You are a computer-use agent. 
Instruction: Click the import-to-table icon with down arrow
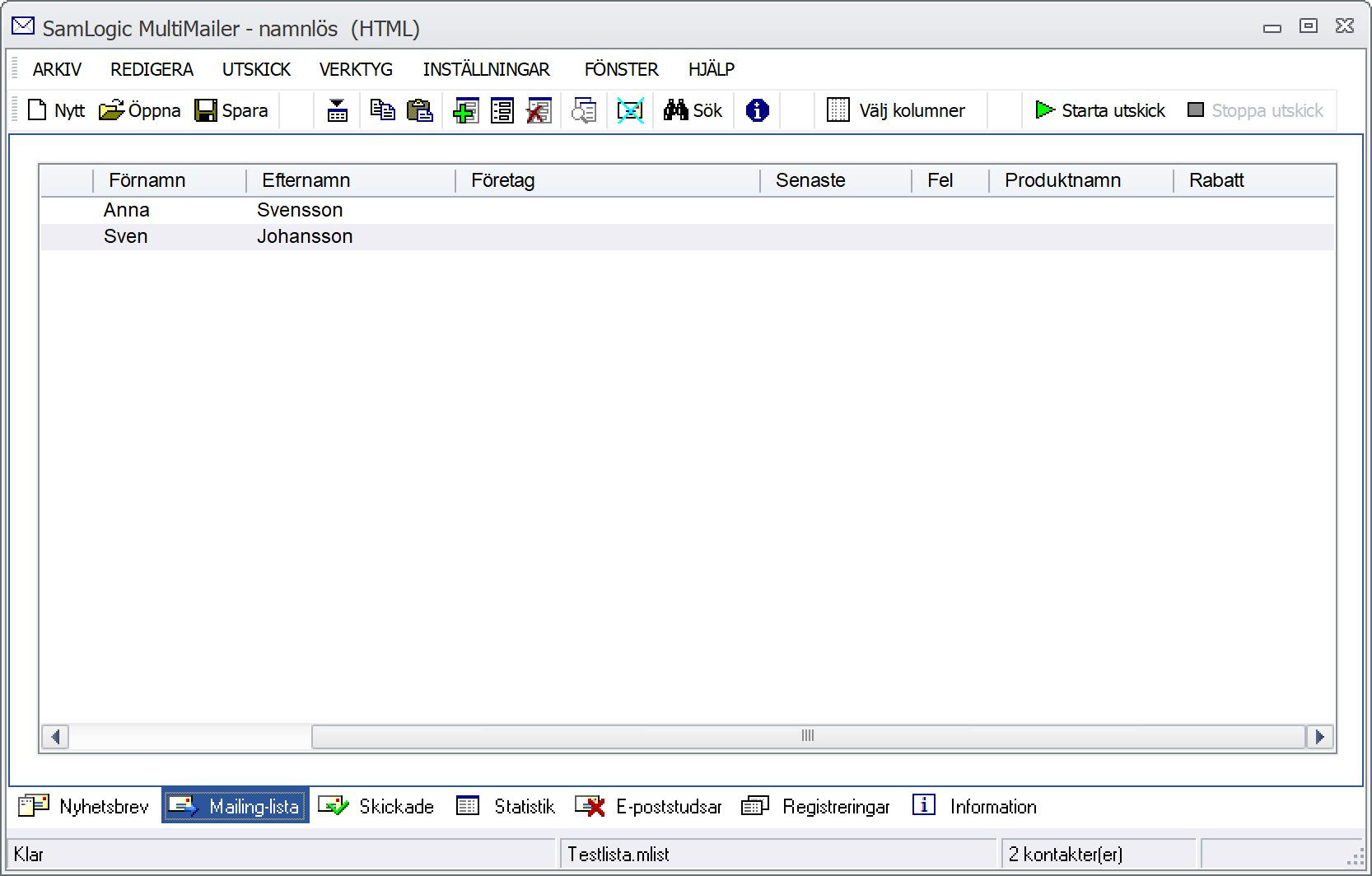(x=338, y=110)
